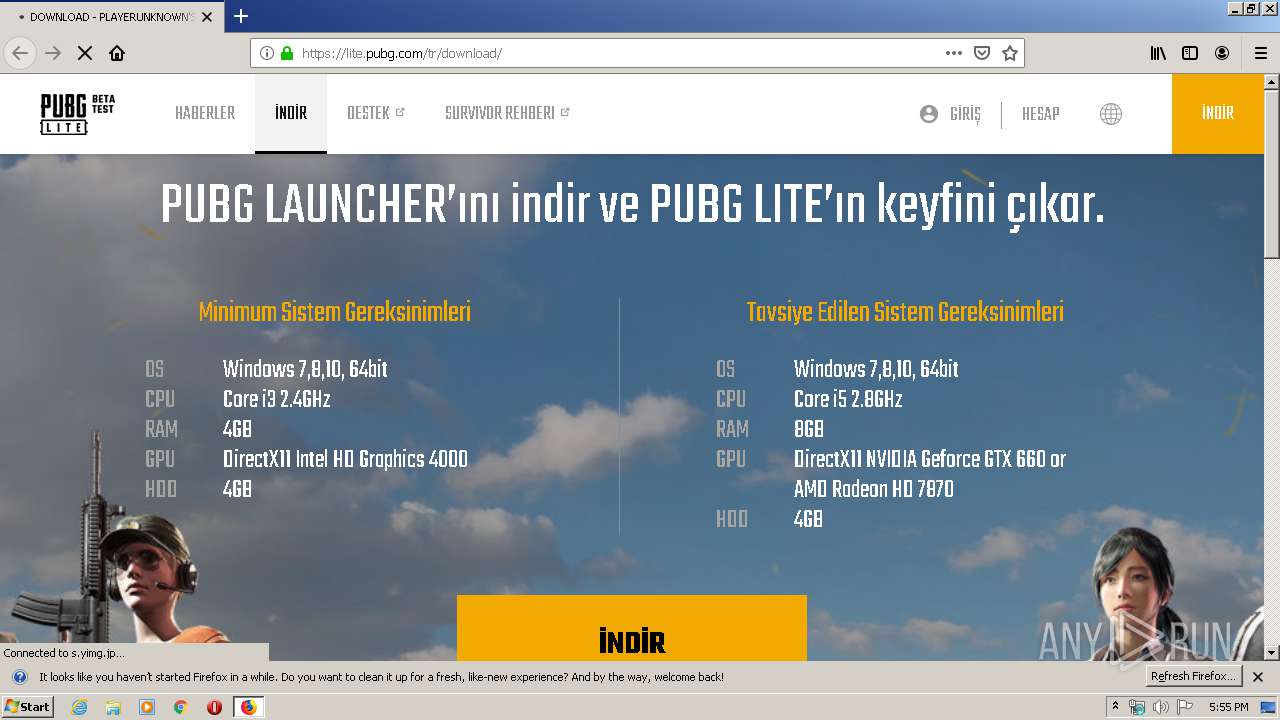Save page to Pocket icon

tap(982, 53)
